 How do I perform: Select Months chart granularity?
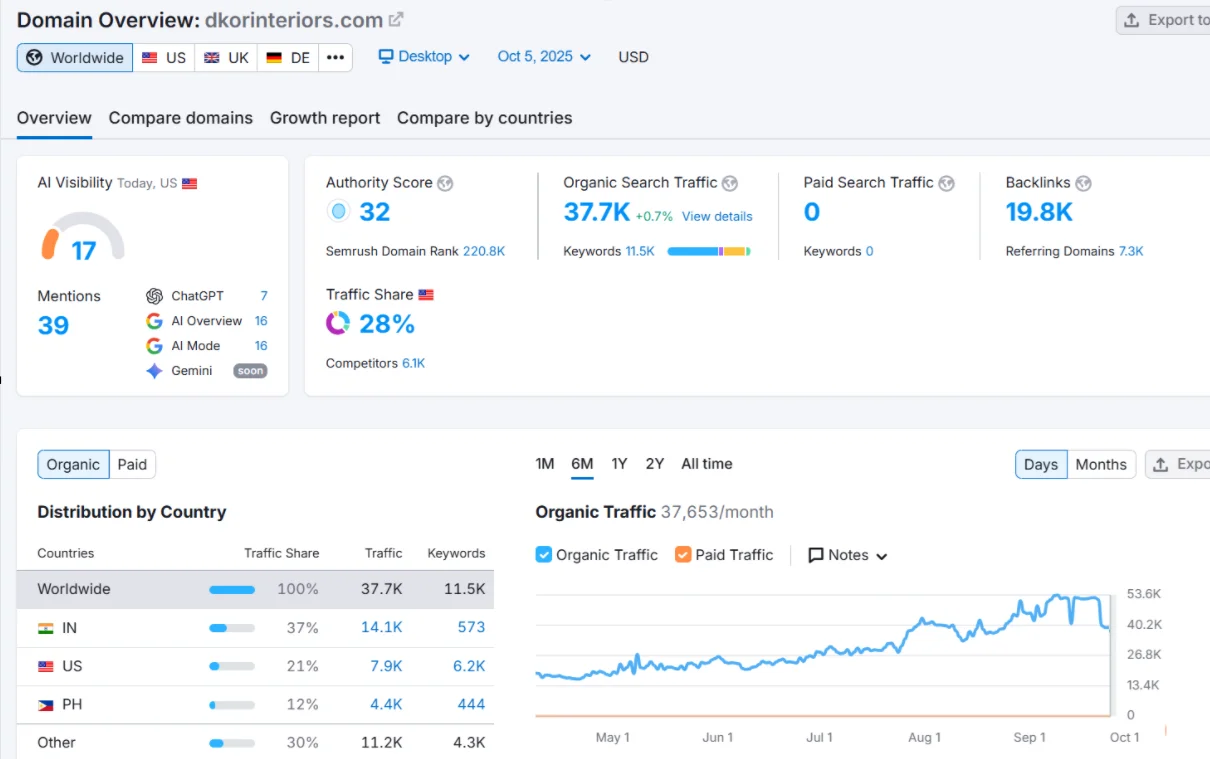tap(1101, 464)
